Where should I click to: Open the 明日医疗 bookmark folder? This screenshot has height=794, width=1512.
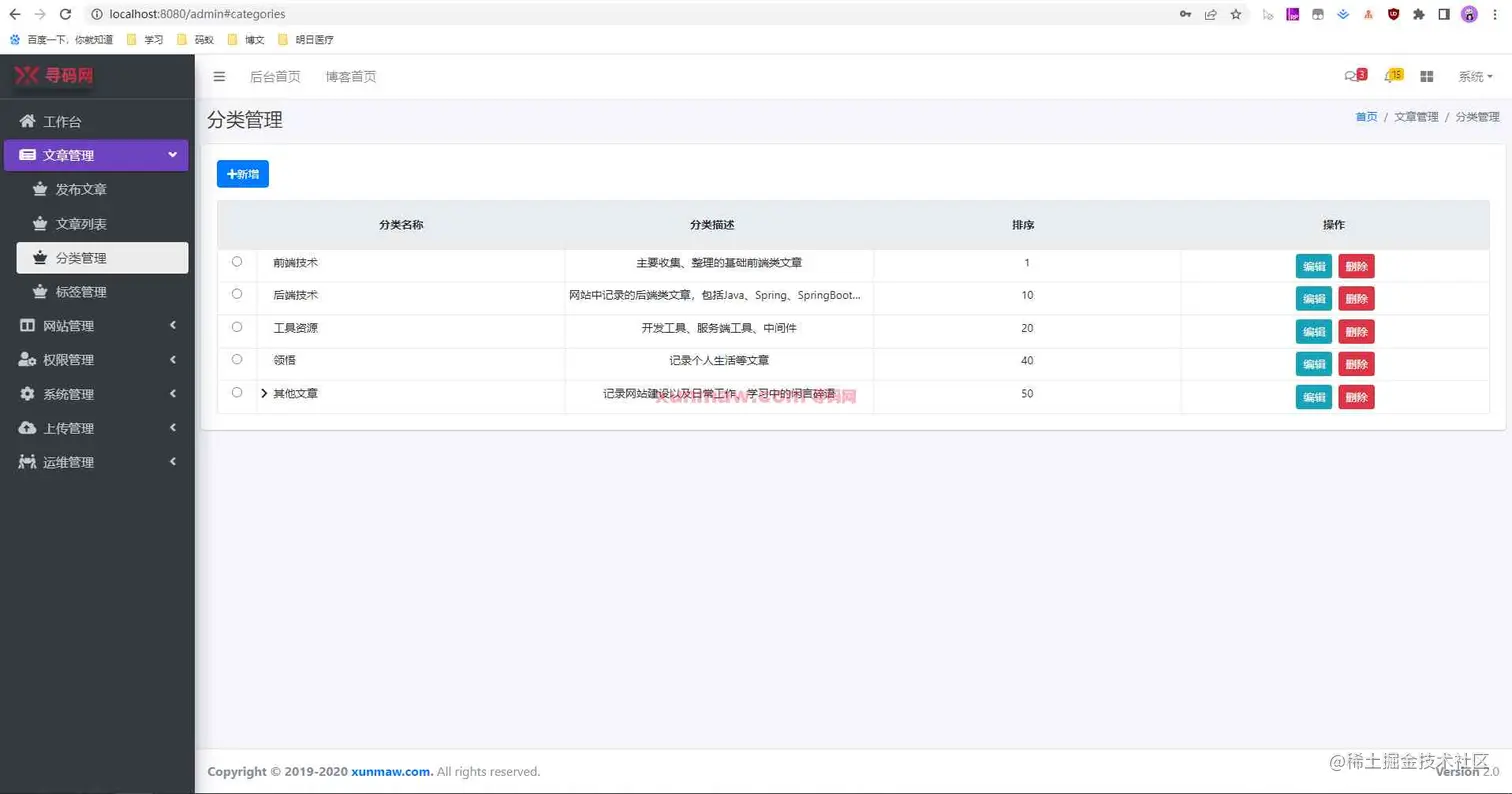305,40
